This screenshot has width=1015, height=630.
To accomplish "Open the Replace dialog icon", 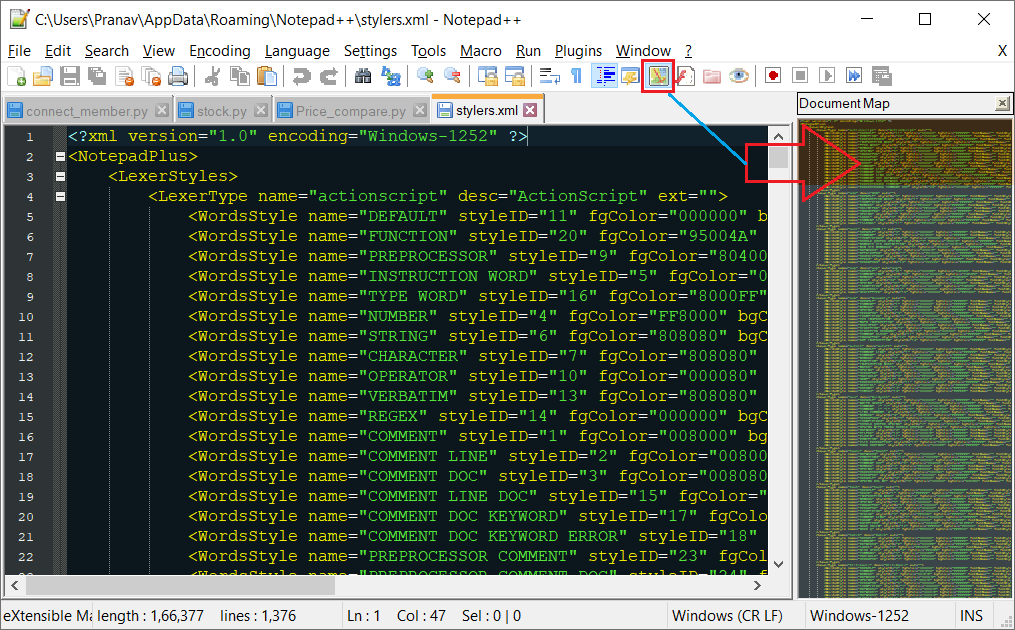I will point(390,76).
